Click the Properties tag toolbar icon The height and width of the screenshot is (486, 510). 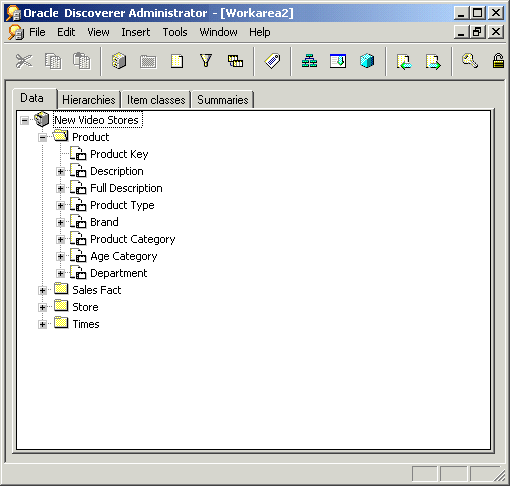point(272,61)
